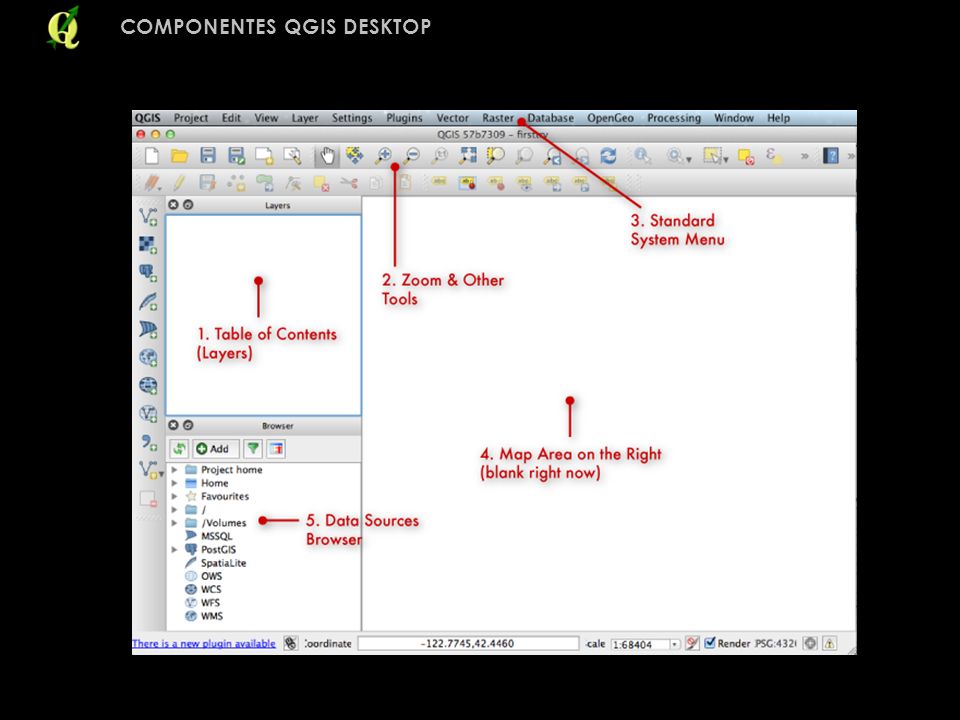Click the Add Delimited Text Layer comma icon
Screen dimensions: 960x720
pos(148,442)
